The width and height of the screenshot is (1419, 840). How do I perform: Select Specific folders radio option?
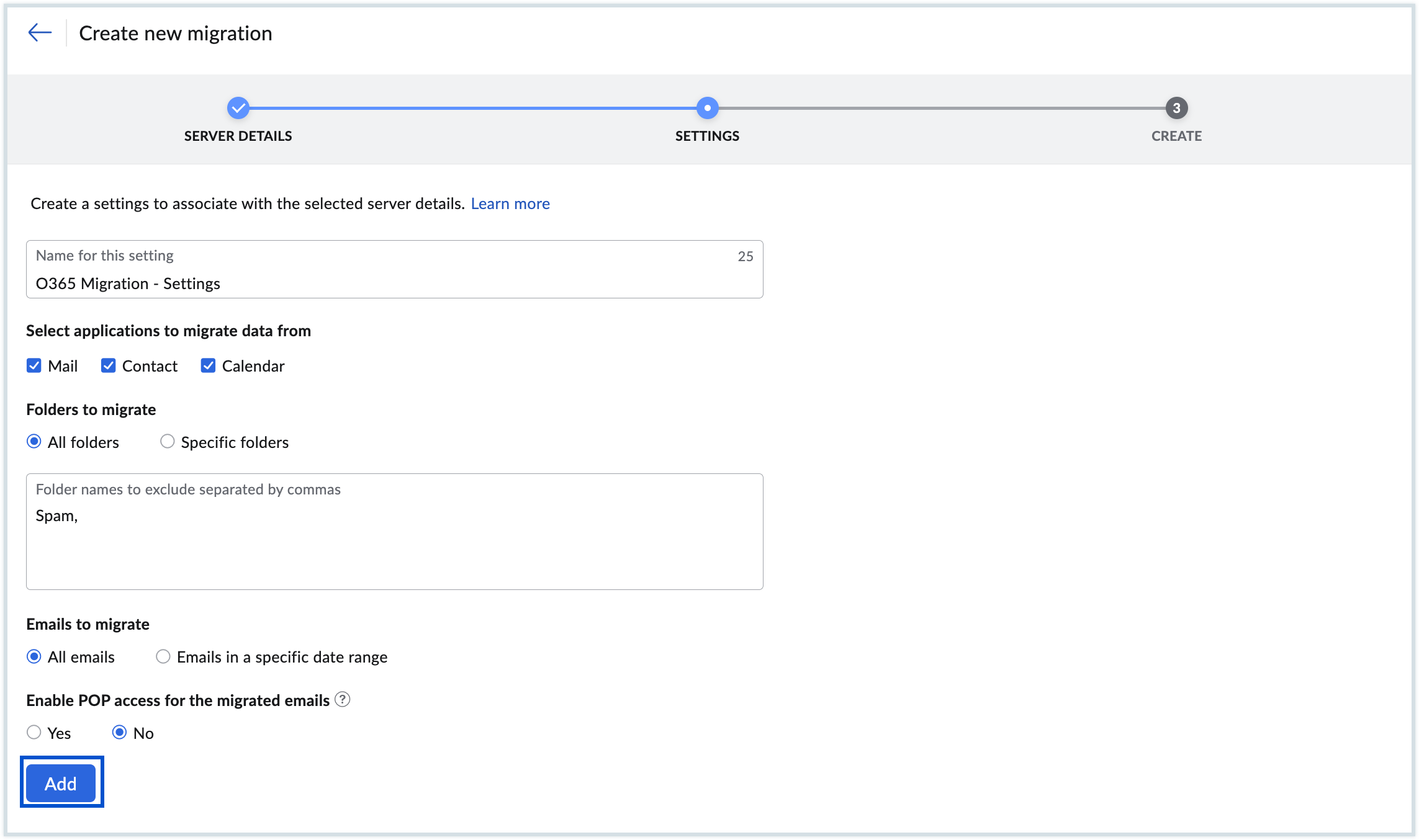168,442
